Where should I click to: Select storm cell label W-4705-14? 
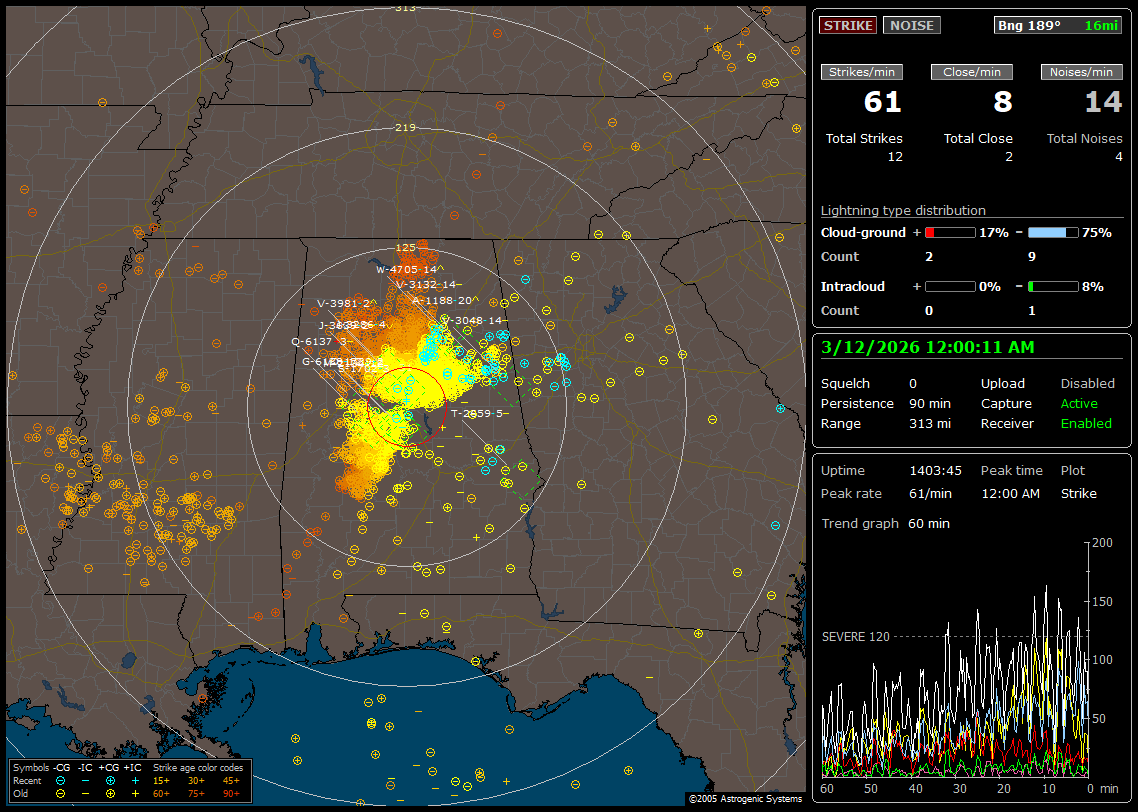pos(406,269)
